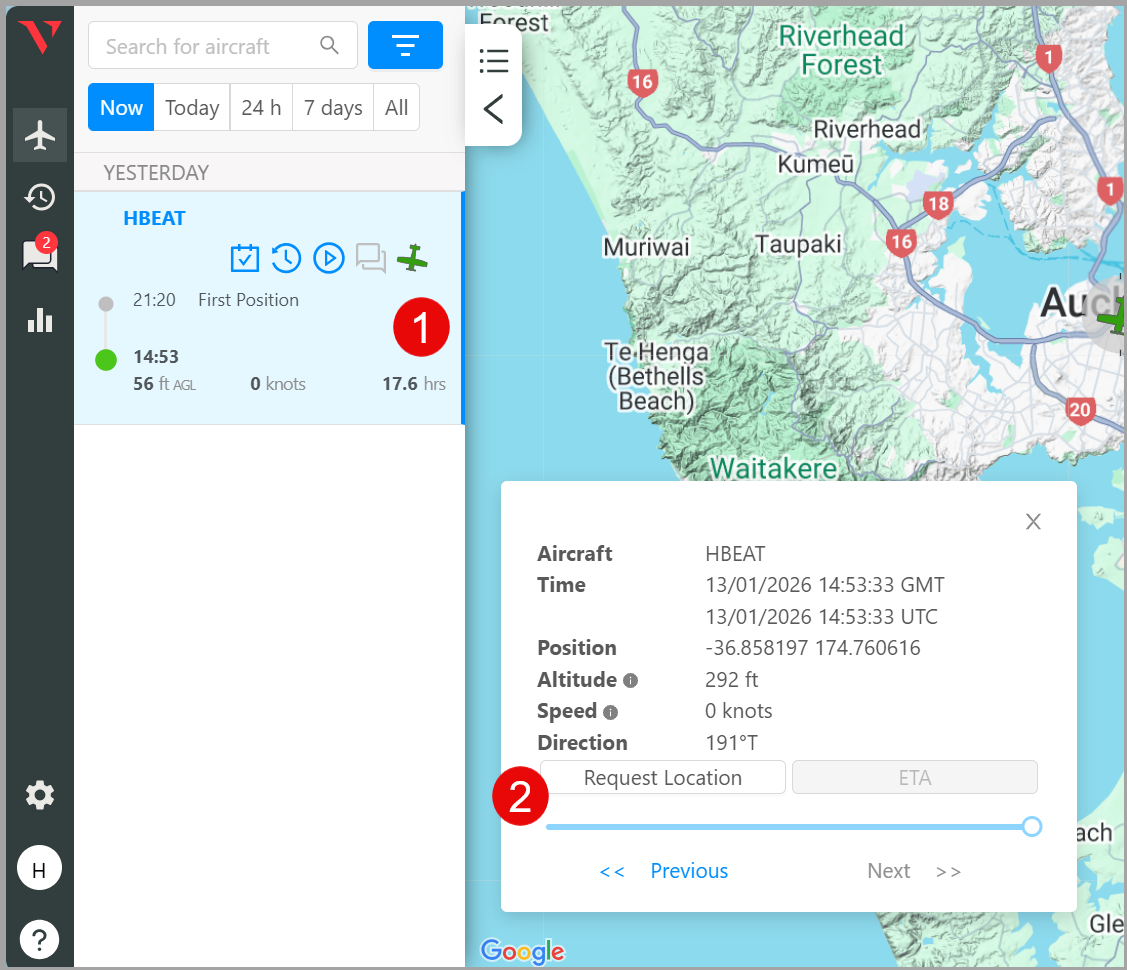Viewport: 1127px width, 970px height.
Task: Open the history clock sidebar icon
Action: [x=40, y=197]
